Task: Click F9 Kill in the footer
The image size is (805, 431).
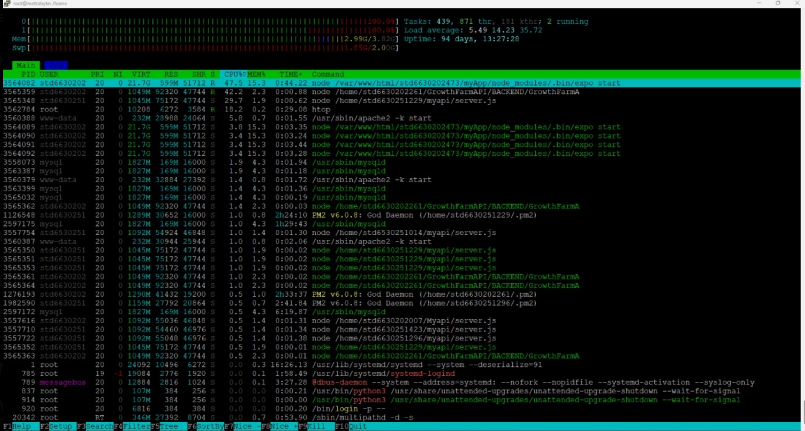Action: tap(316, 426)
